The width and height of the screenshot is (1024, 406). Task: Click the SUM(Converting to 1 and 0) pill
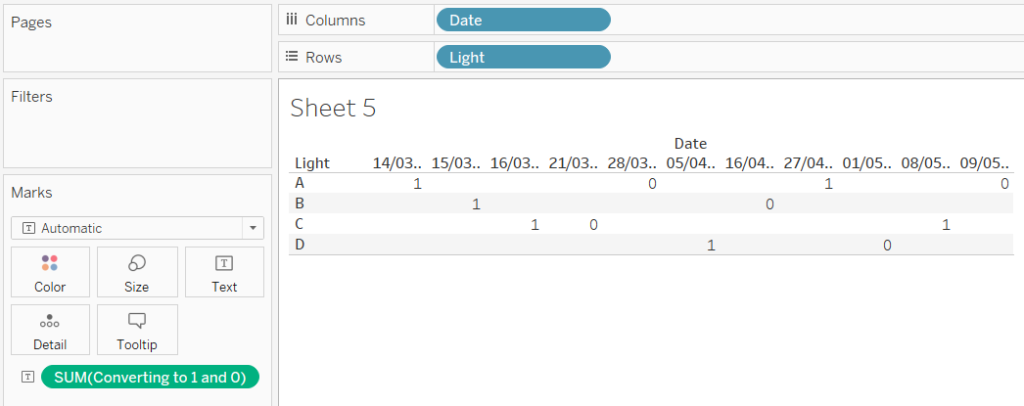pyautogui.click(x=150, y=377)
